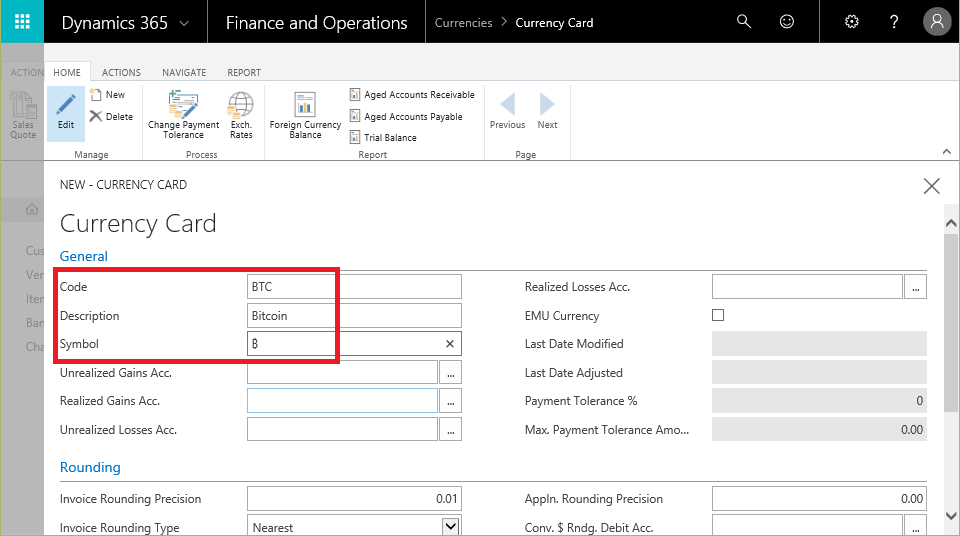The height and width of the screenshot is (536, 960).
Task: Click the Last Date Modified field
Action: 819,344
